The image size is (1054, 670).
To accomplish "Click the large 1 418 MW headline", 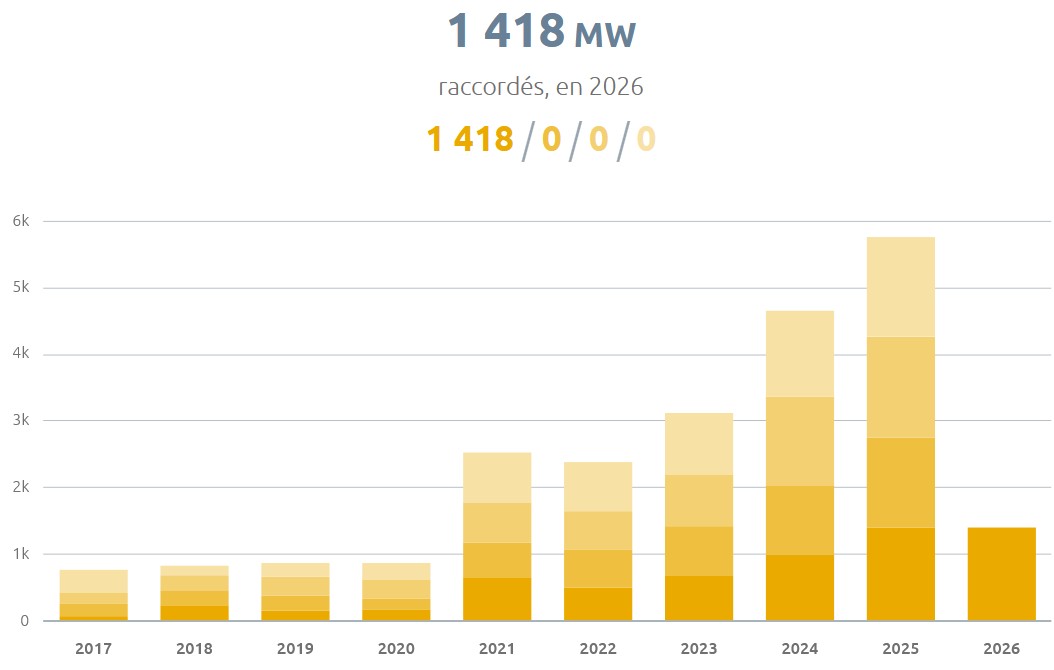I will (x=540, y=32).
